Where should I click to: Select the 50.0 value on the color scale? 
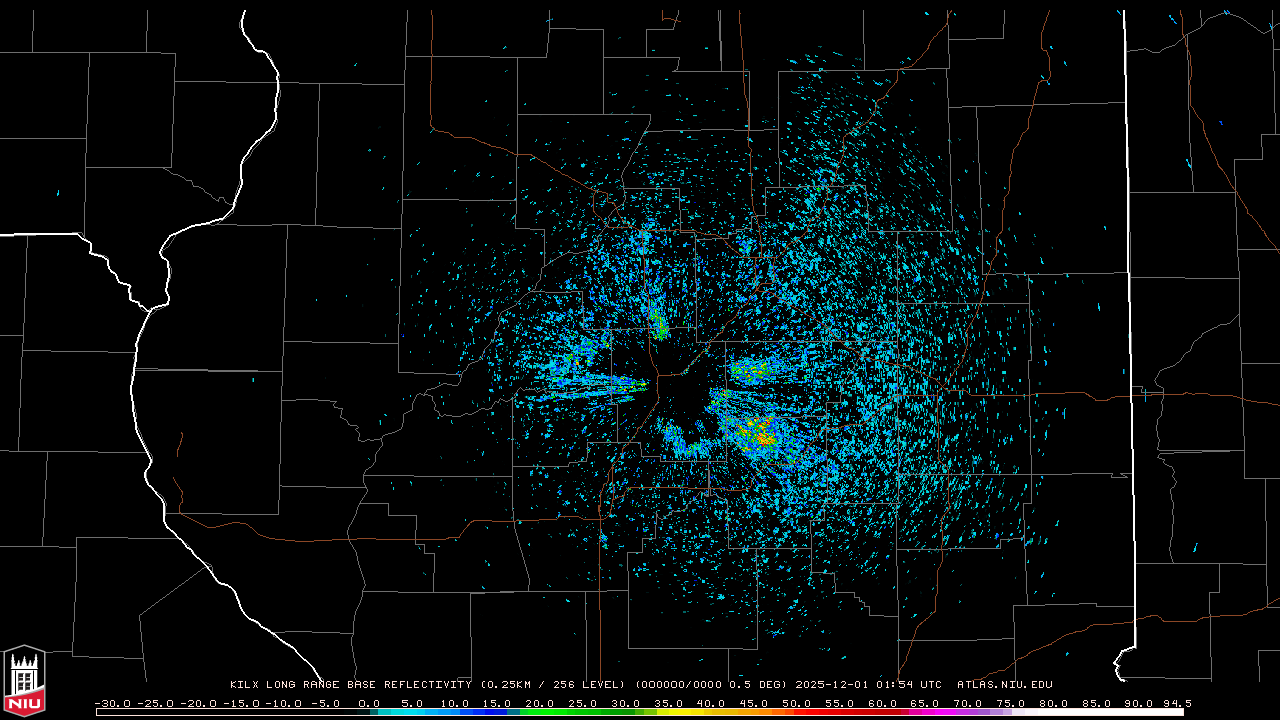point(796,703)
